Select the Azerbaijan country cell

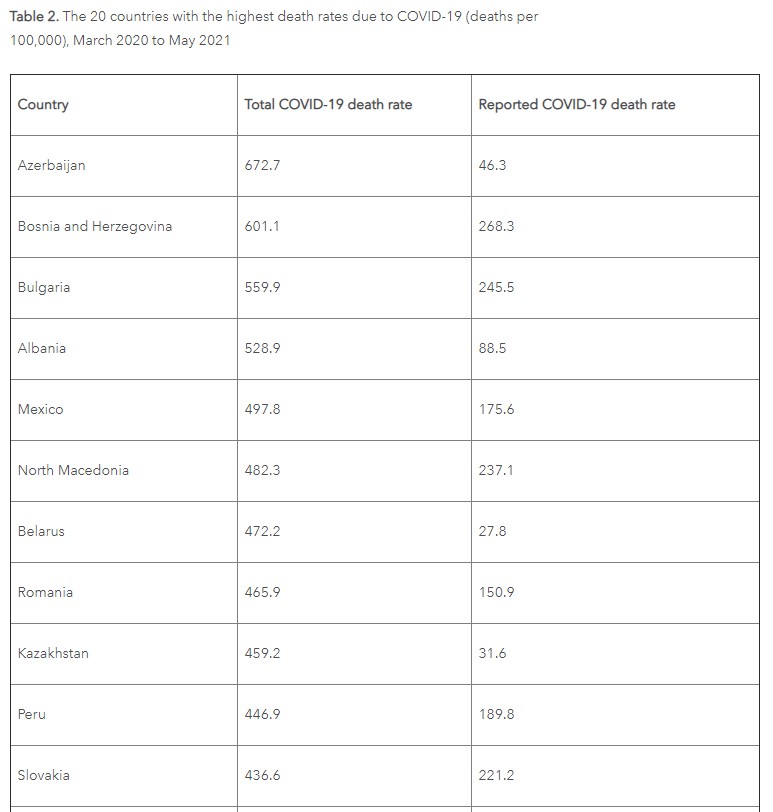52,165
